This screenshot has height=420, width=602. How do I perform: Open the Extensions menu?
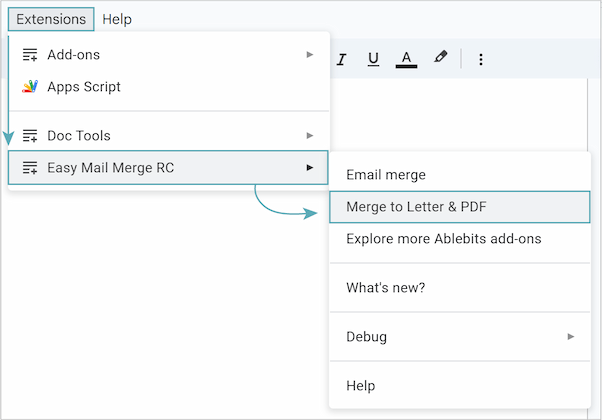point(51,19)
